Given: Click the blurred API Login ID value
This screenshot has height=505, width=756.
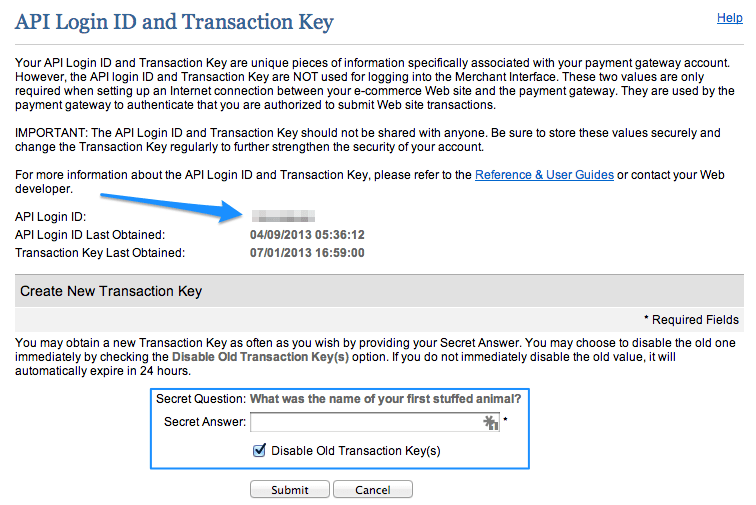Looking at the screenshot, I should click(284, 216).
